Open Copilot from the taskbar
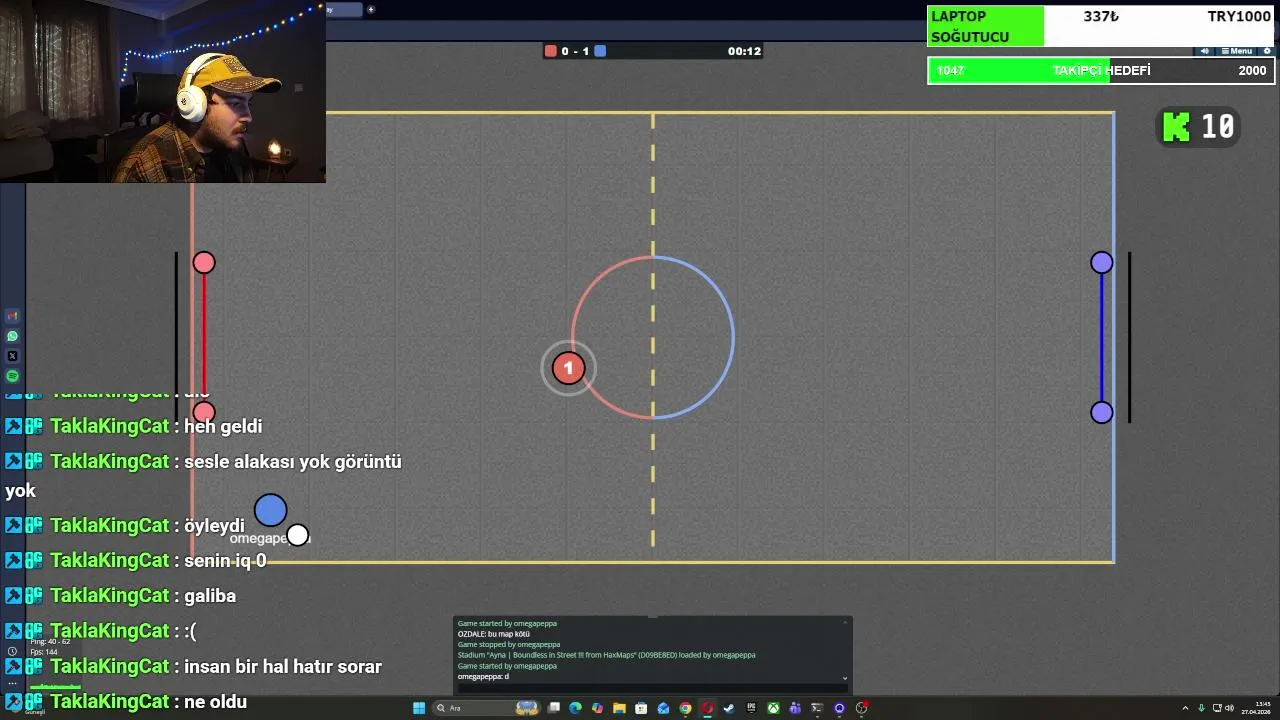The width and height of the screenshot is (1280, 720). click(598, 708)
